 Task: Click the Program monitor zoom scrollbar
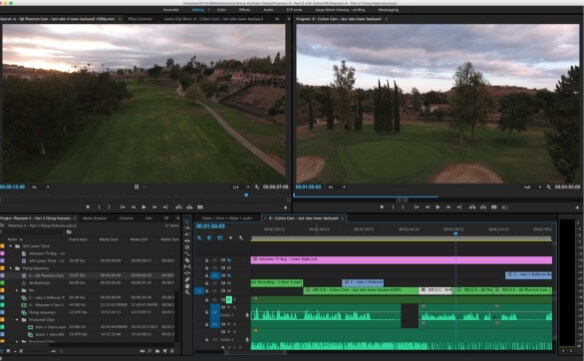tap(402, 200)
